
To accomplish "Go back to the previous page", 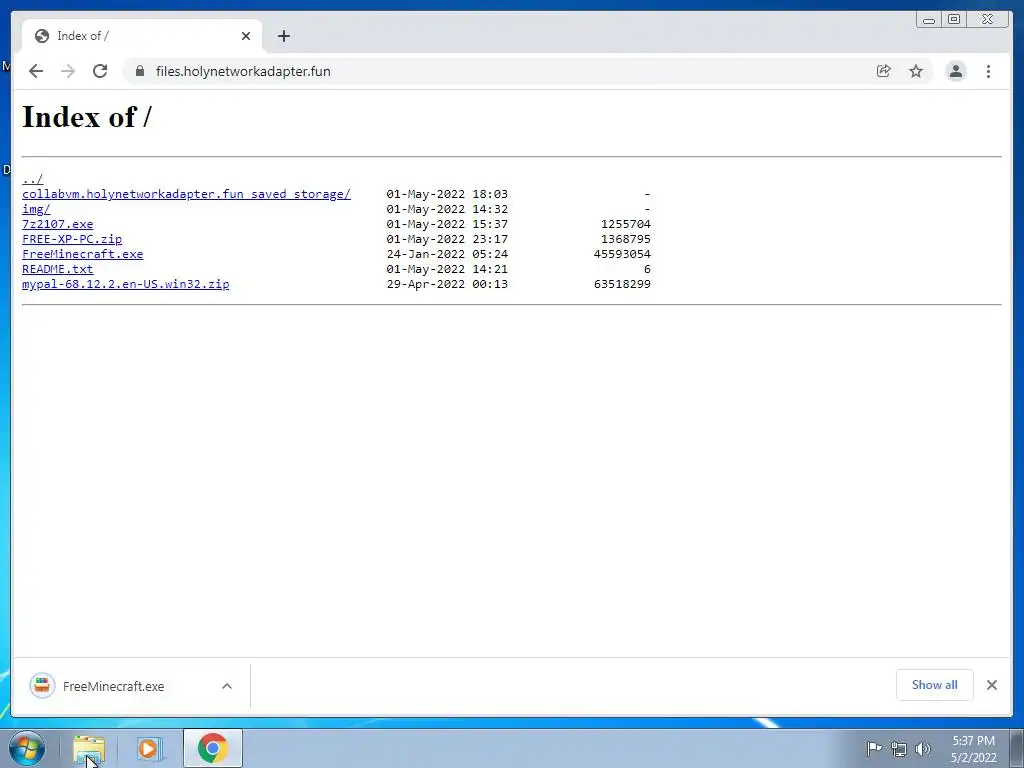I will coord(36,71).
